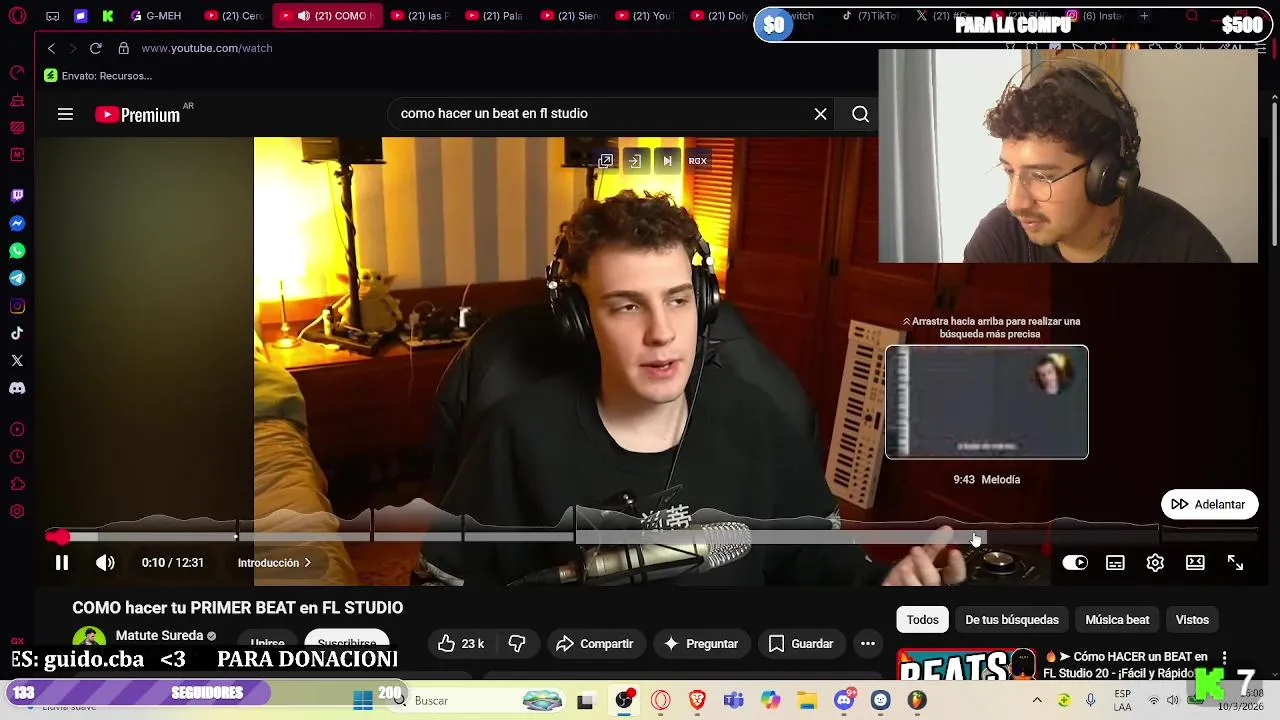Like the video with 23 k likes
This screenshot has width=1280, height=720.
(x=461, y=644)
